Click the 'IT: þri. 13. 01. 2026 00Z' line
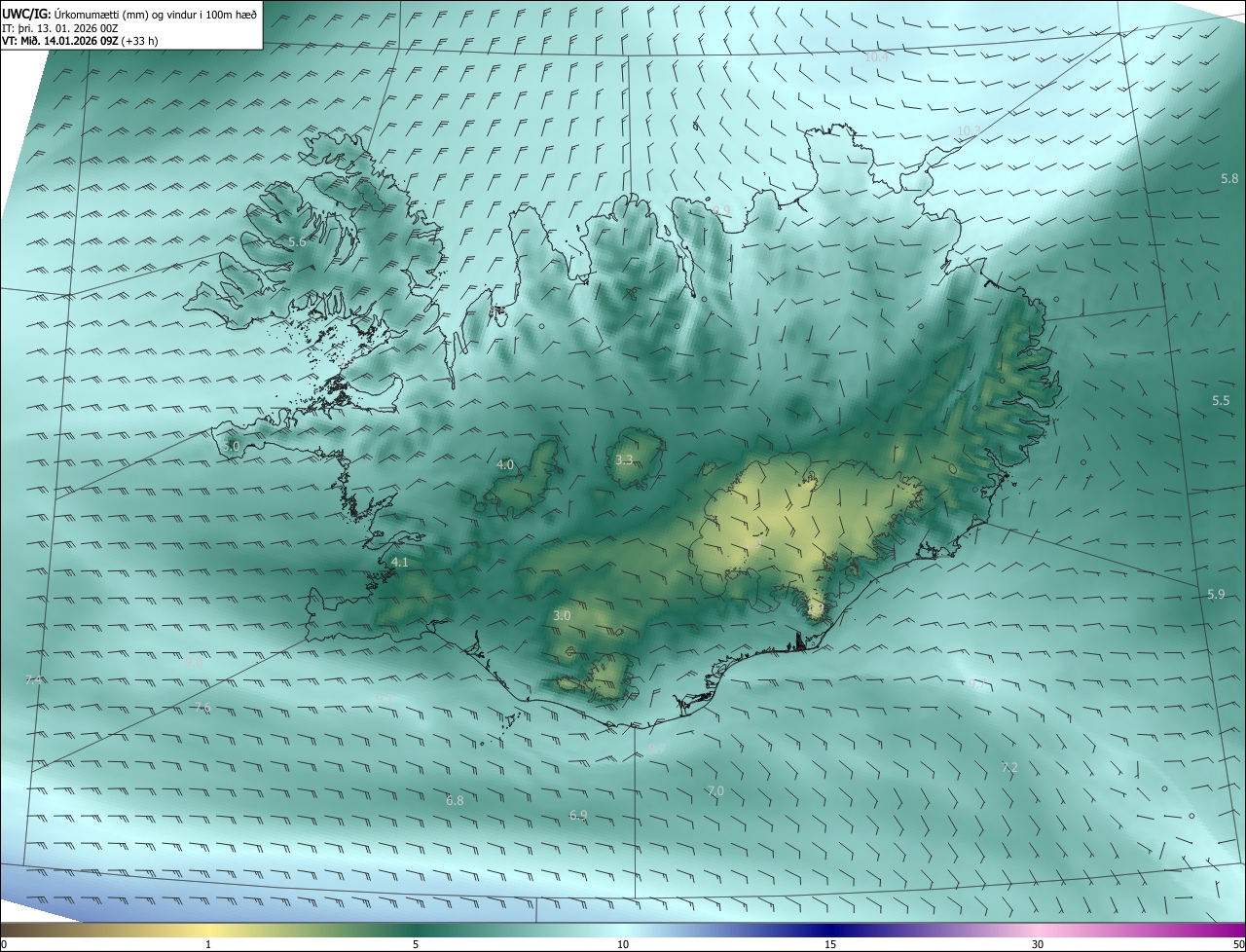Image resolution: width=1246 pixels, height=952 pixels. coord(59,27)
